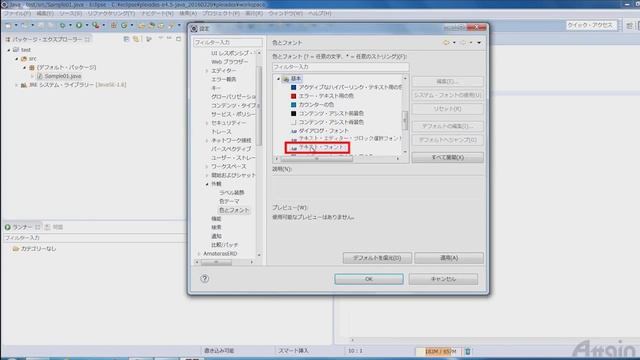Click the teal swatch for カウンターの色
The height and width of the screenshot is (360, 640).
[293, 104]
